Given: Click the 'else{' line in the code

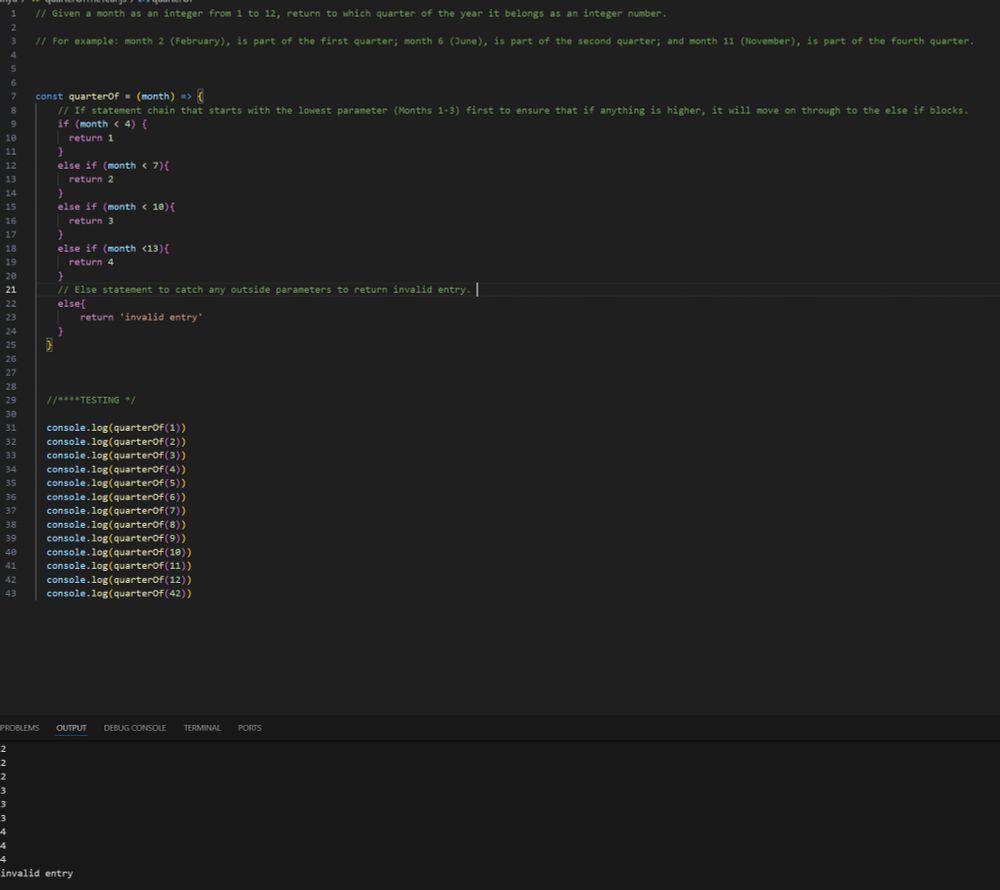Looking at the screenshot, I should tap(71, 303).
